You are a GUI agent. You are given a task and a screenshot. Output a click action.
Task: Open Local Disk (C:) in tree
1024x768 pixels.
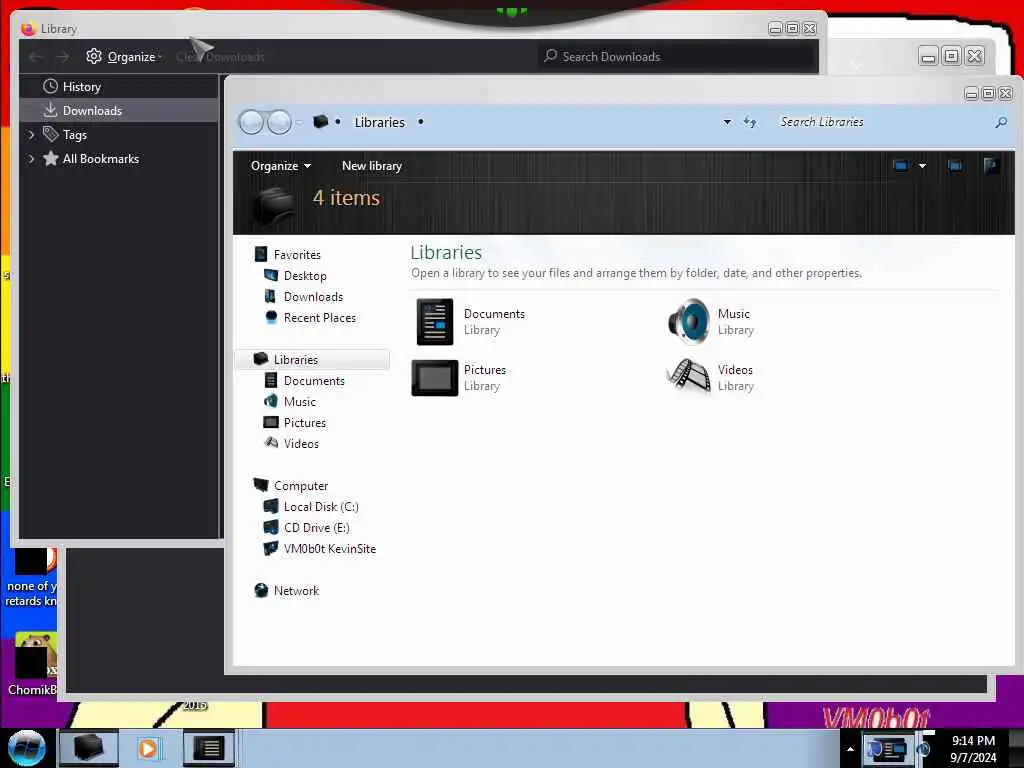click(x=321, y=506)
